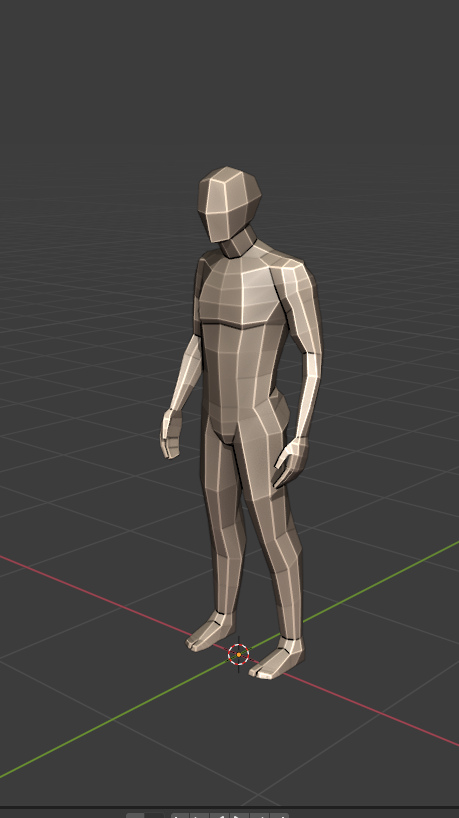Viewport: 459px width, 818px height.
Task: Click the 3D cursor at the world origin
Action: pyautogui.click(x=239, y=654)
